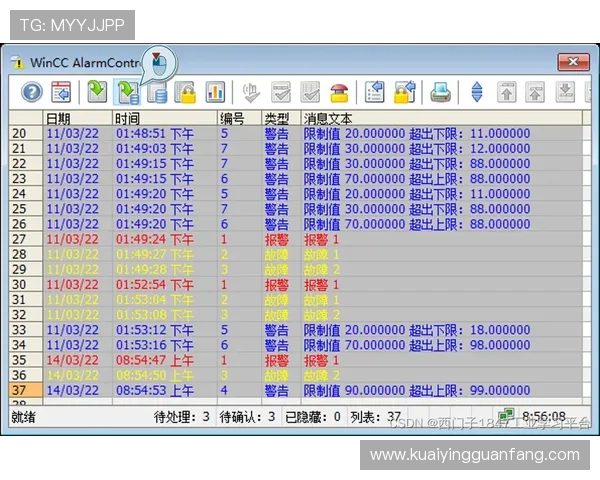Click date 14/03/22 in row 36
The image size is (600, 480).
73,376
